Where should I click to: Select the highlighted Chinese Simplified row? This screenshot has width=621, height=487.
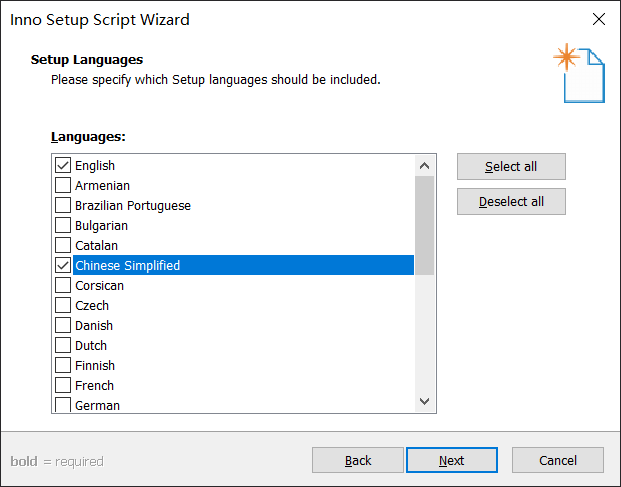[x=244, y=265]
